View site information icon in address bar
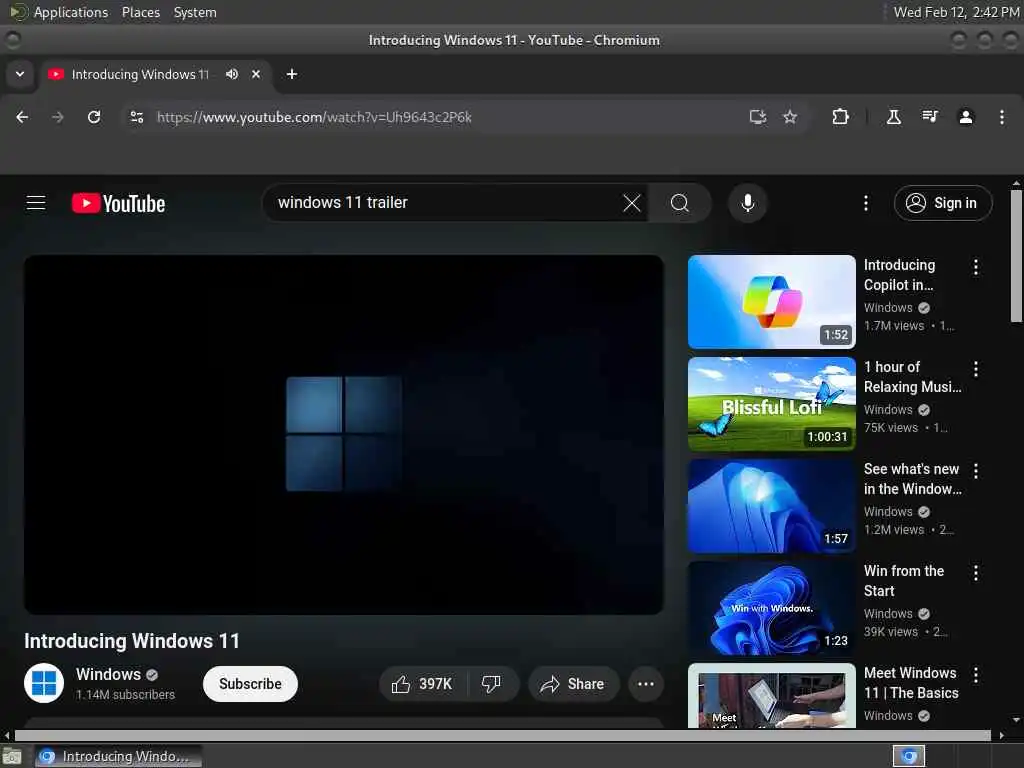The width and height of the screenshot is (1024, 768). (136, 117)
